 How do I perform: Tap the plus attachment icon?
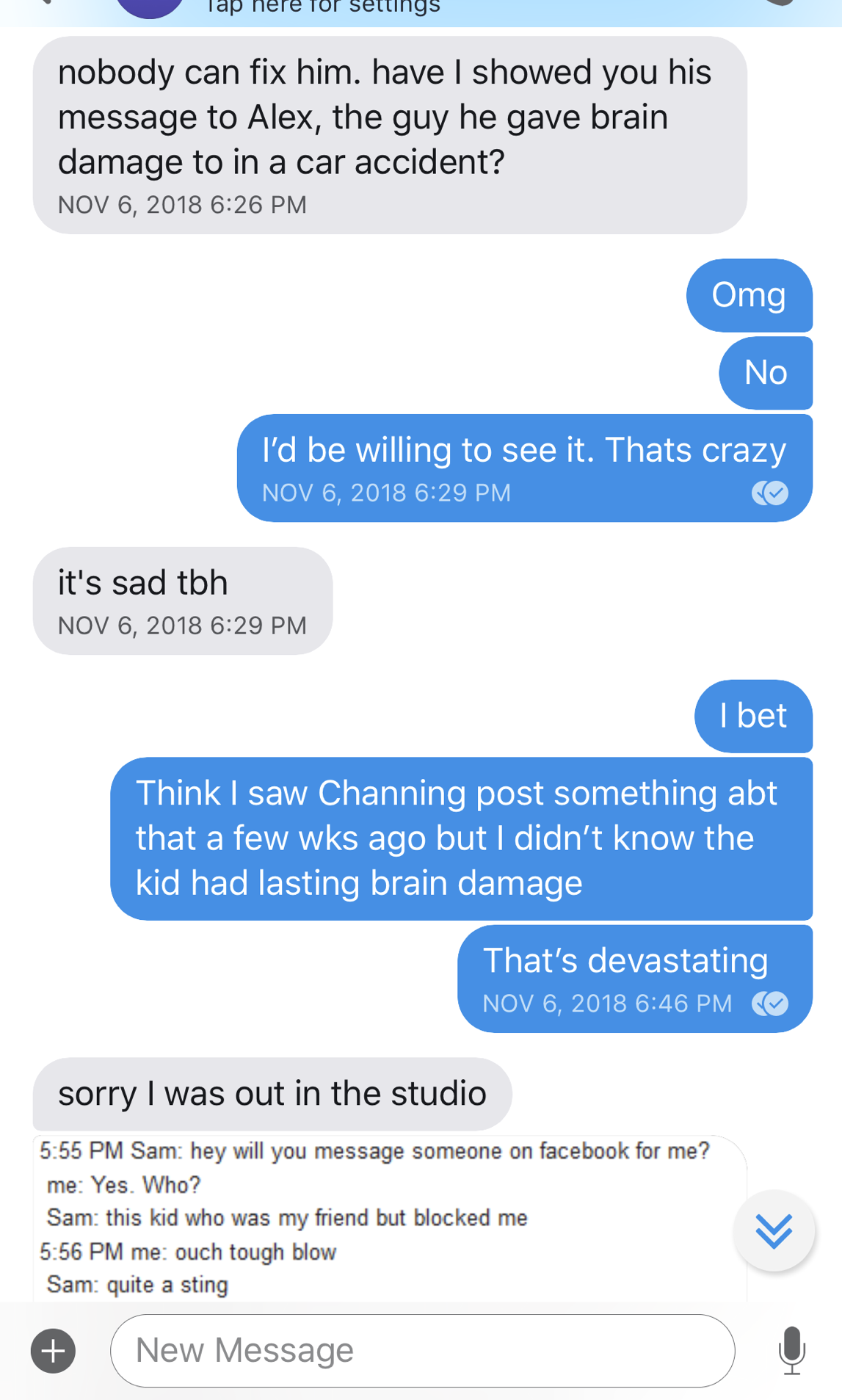click(53, 1351)
